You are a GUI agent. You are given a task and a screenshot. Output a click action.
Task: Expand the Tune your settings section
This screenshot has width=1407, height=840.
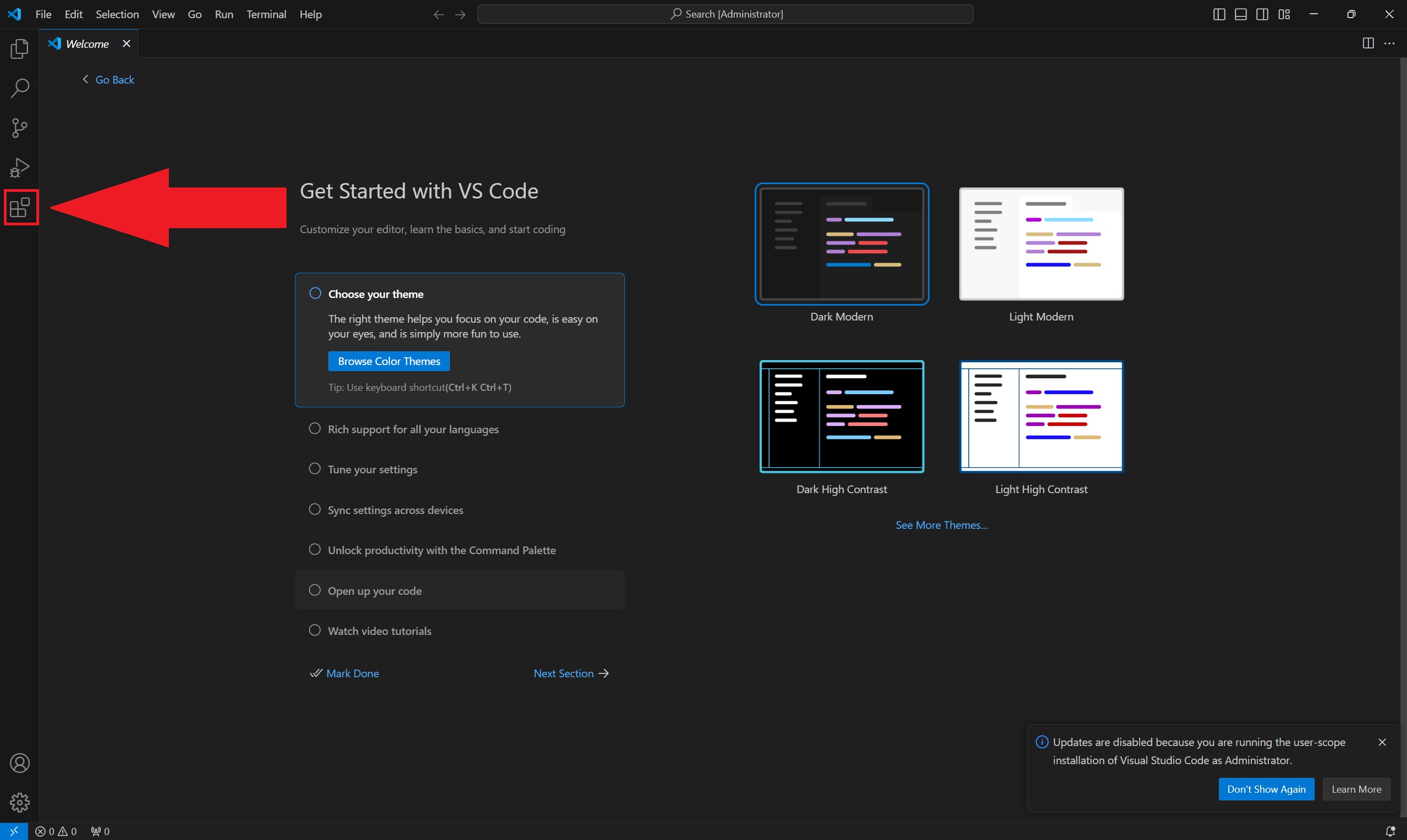click(x=460, y=469)
